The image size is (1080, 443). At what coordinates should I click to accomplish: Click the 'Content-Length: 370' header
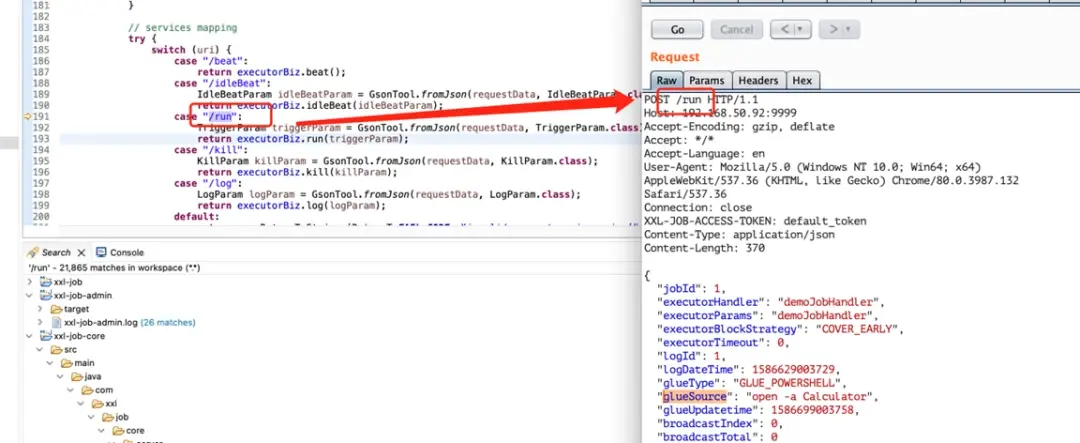[704, 248]
